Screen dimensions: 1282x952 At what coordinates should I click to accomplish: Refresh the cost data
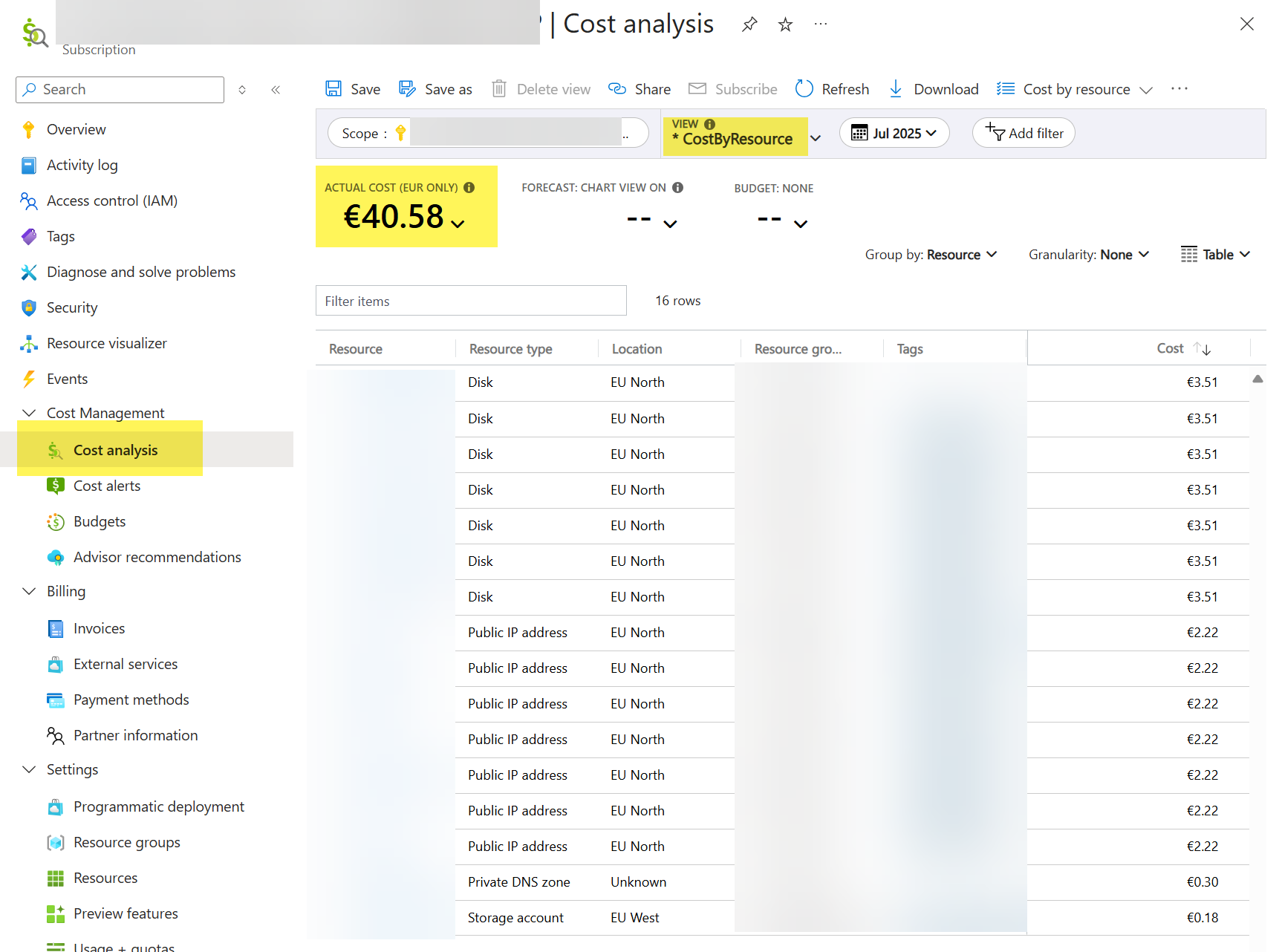[x=832, y=89]
